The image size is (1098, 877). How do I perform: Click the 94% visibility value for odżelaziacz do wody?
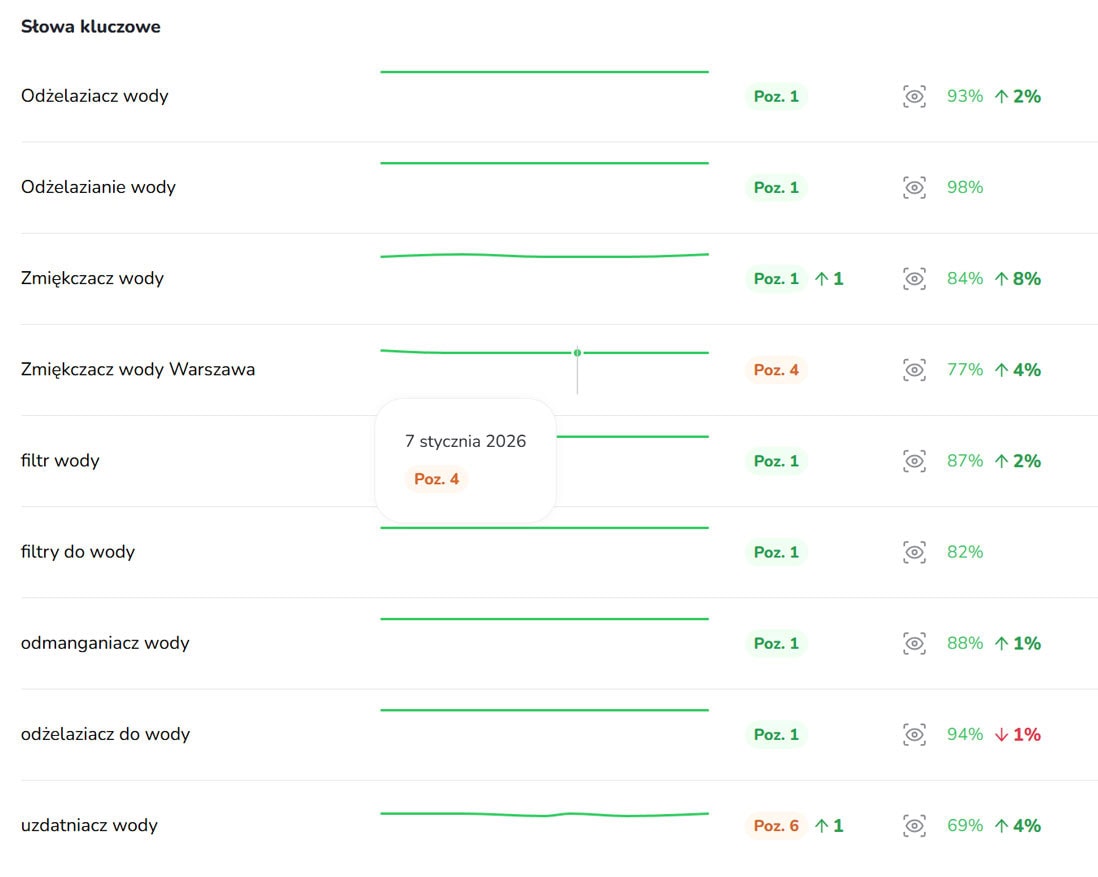965,735
